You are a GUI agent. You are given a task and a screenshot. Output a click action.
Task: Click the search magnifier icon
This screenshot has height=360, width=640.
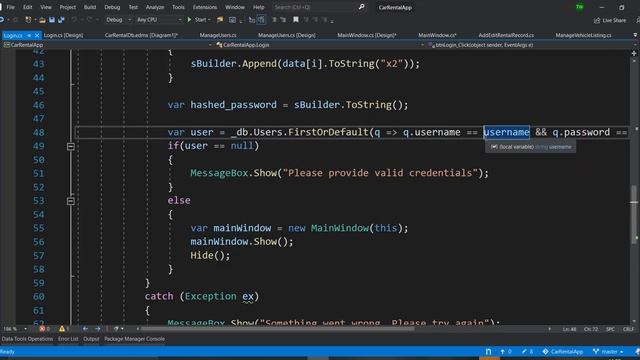[x=361, y=7]
